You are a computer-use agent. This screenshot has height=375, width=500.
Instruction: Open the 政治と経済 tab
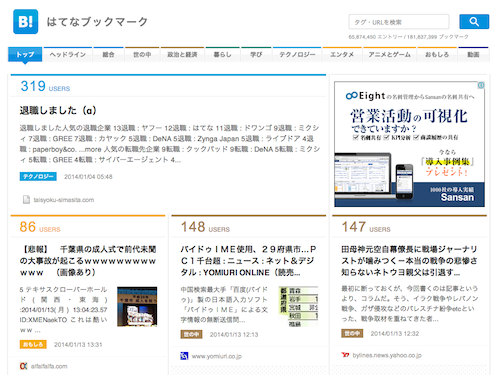point(182,55)
